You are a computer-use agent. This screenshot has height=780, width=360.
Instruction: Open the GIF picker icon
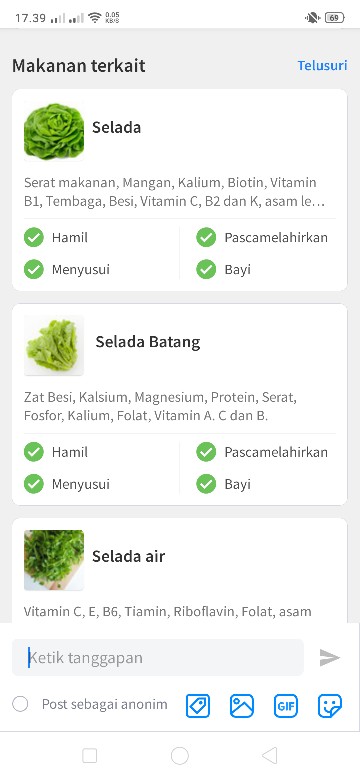click(x=285, y=705)
